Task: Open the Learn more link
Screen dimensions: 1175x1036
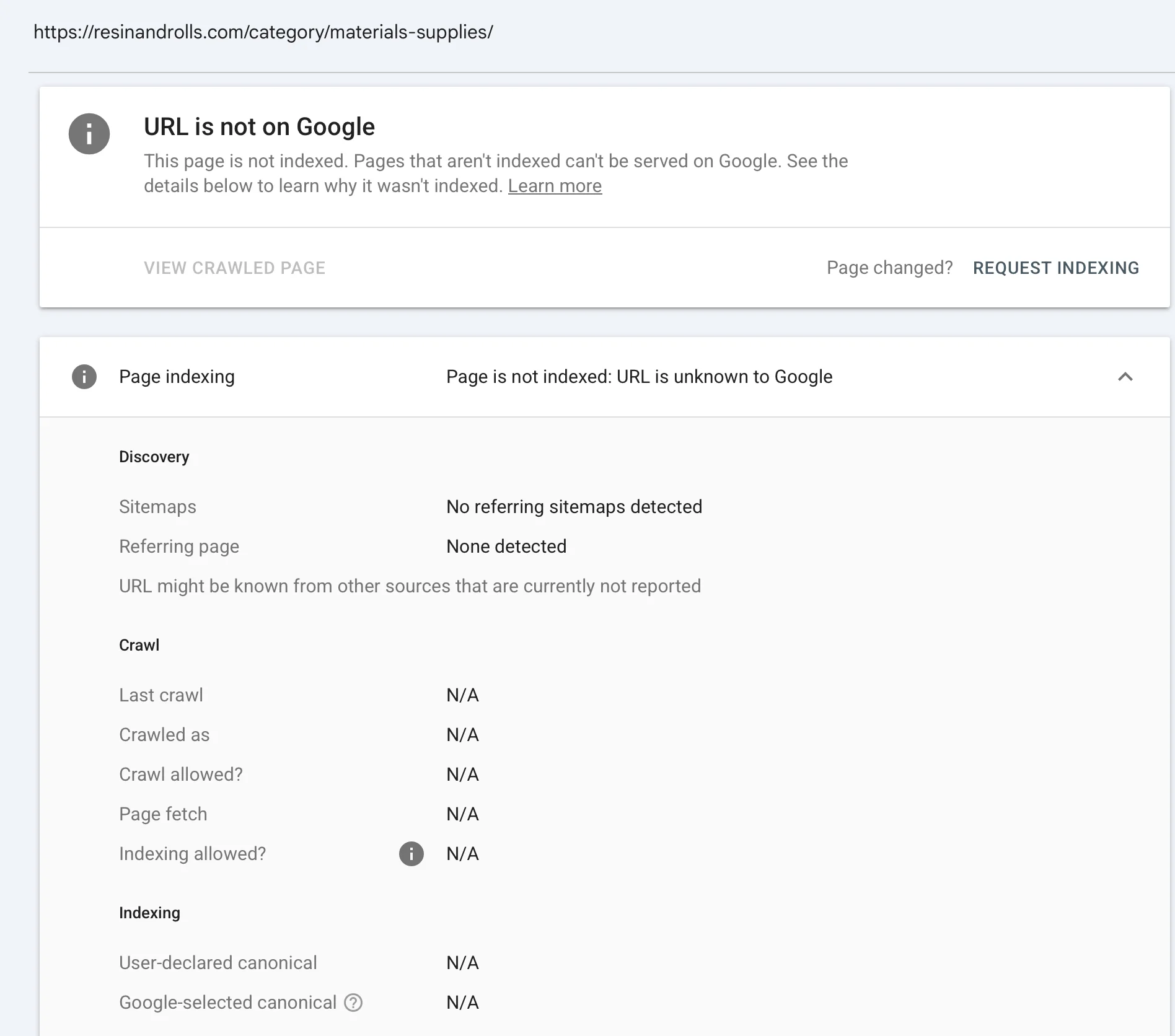Action: (555, 186)
